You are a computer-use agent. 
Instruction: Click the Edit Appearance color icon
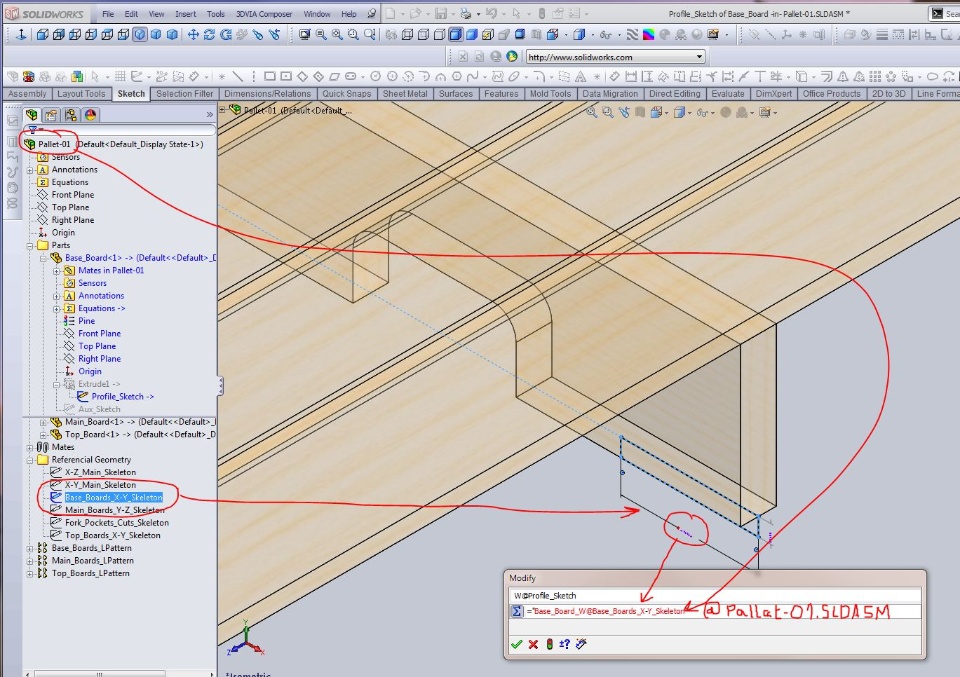point(648,35)
